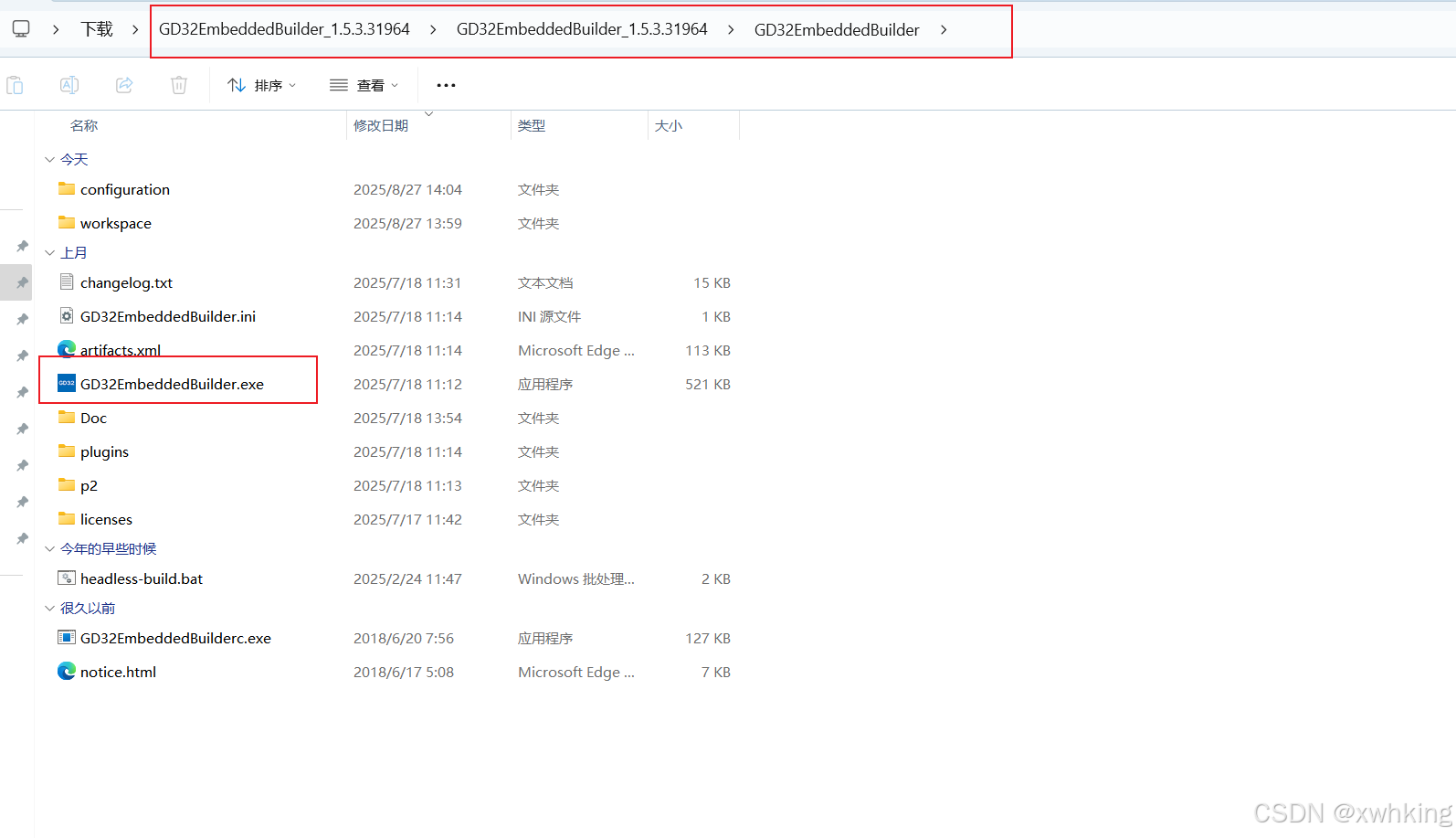Viewport: 1456px width, 838px height.
Task: Navigate to GD32EmbeddedBuilder breadcrumb segment
Action: (x=837, y=30)
